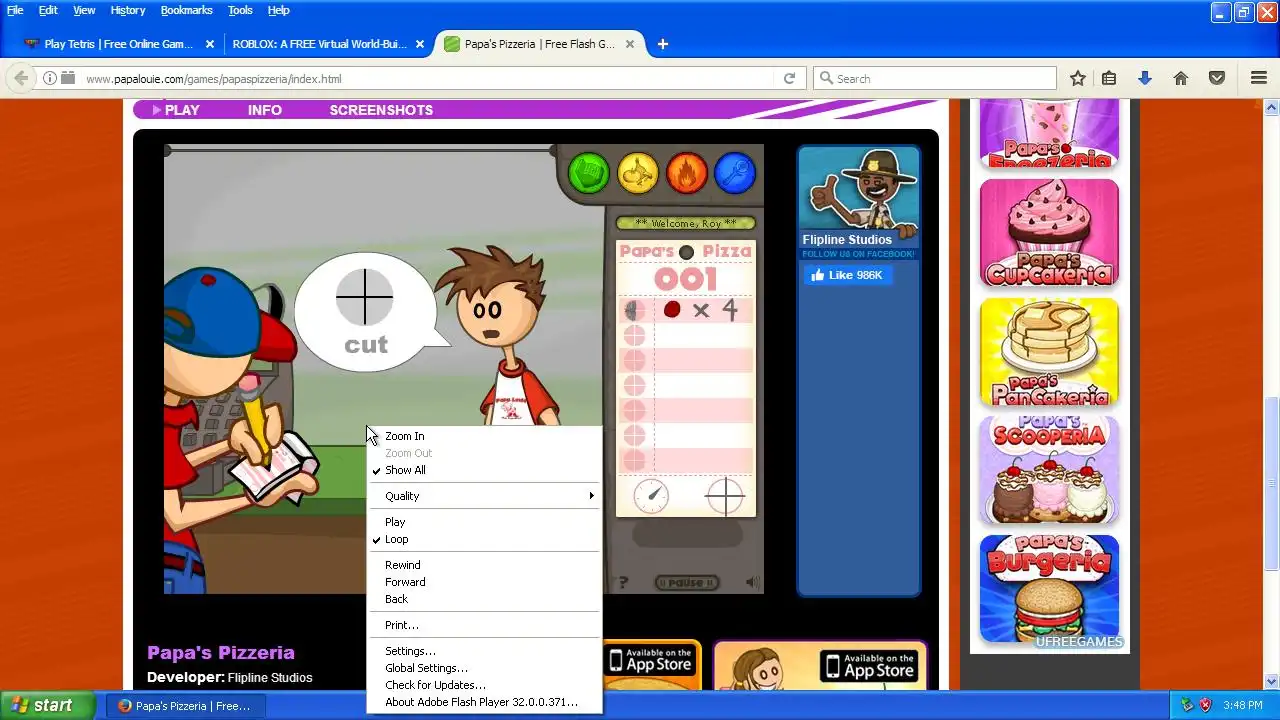1280x720 pixels.
Task: Switch to the Play Tetris tab
Action: (118, 44)
